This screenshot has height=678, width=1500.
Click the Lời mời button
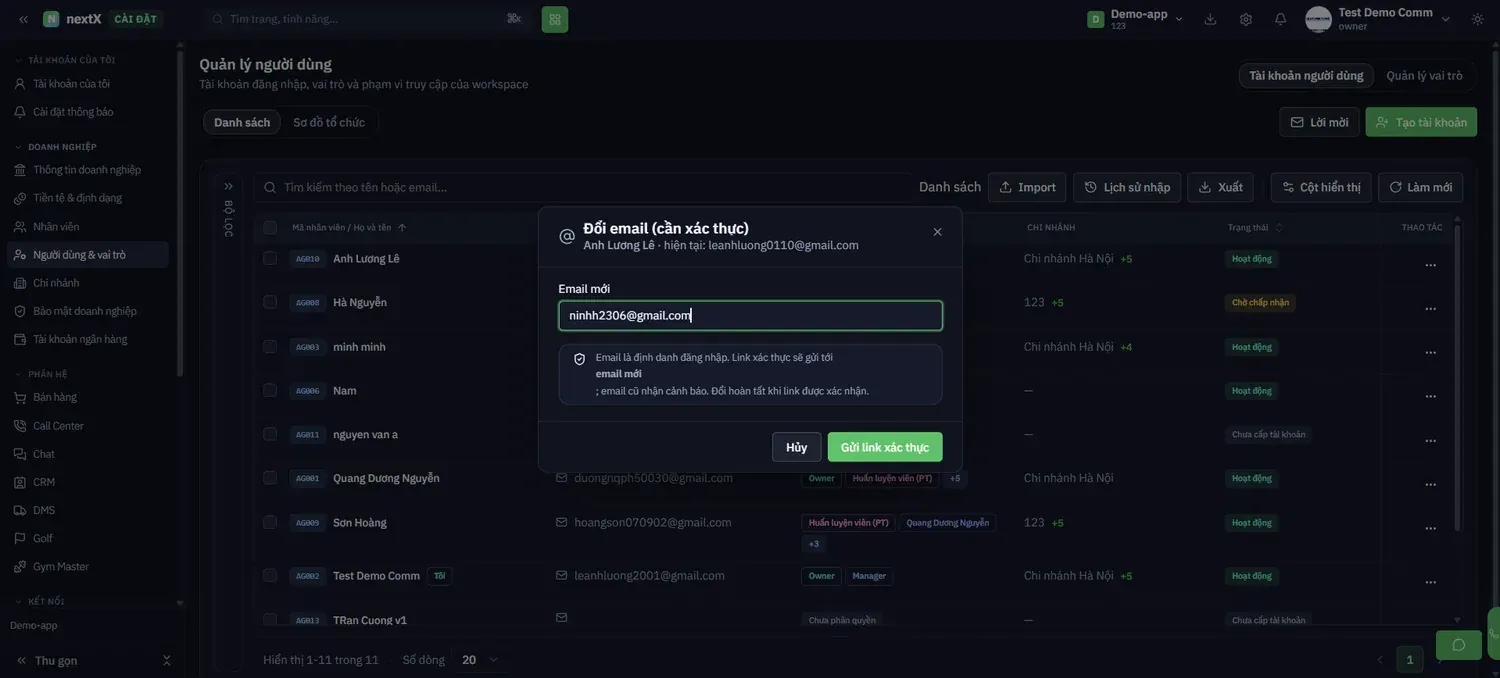pos(1319,122)
